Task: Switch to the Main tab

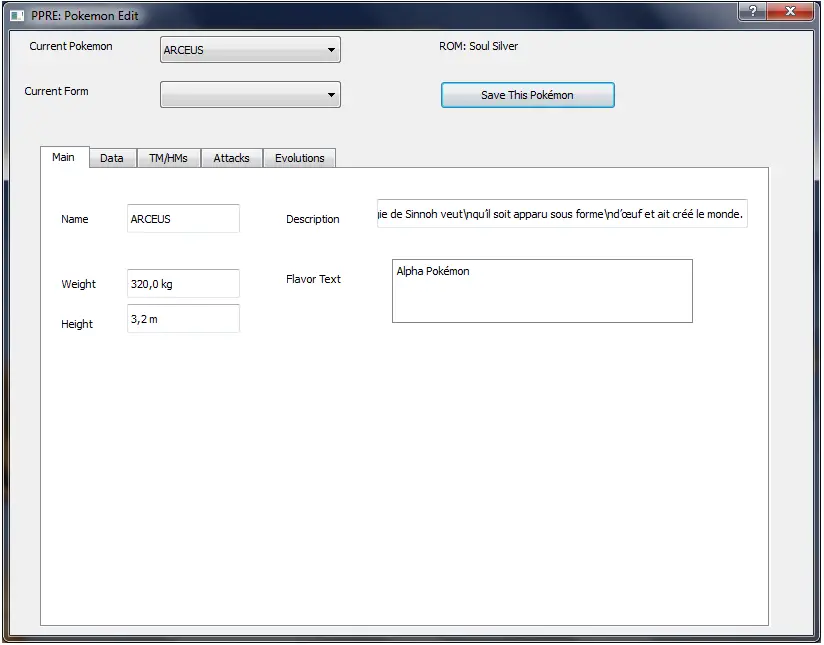Action: (x=65, y=157)
